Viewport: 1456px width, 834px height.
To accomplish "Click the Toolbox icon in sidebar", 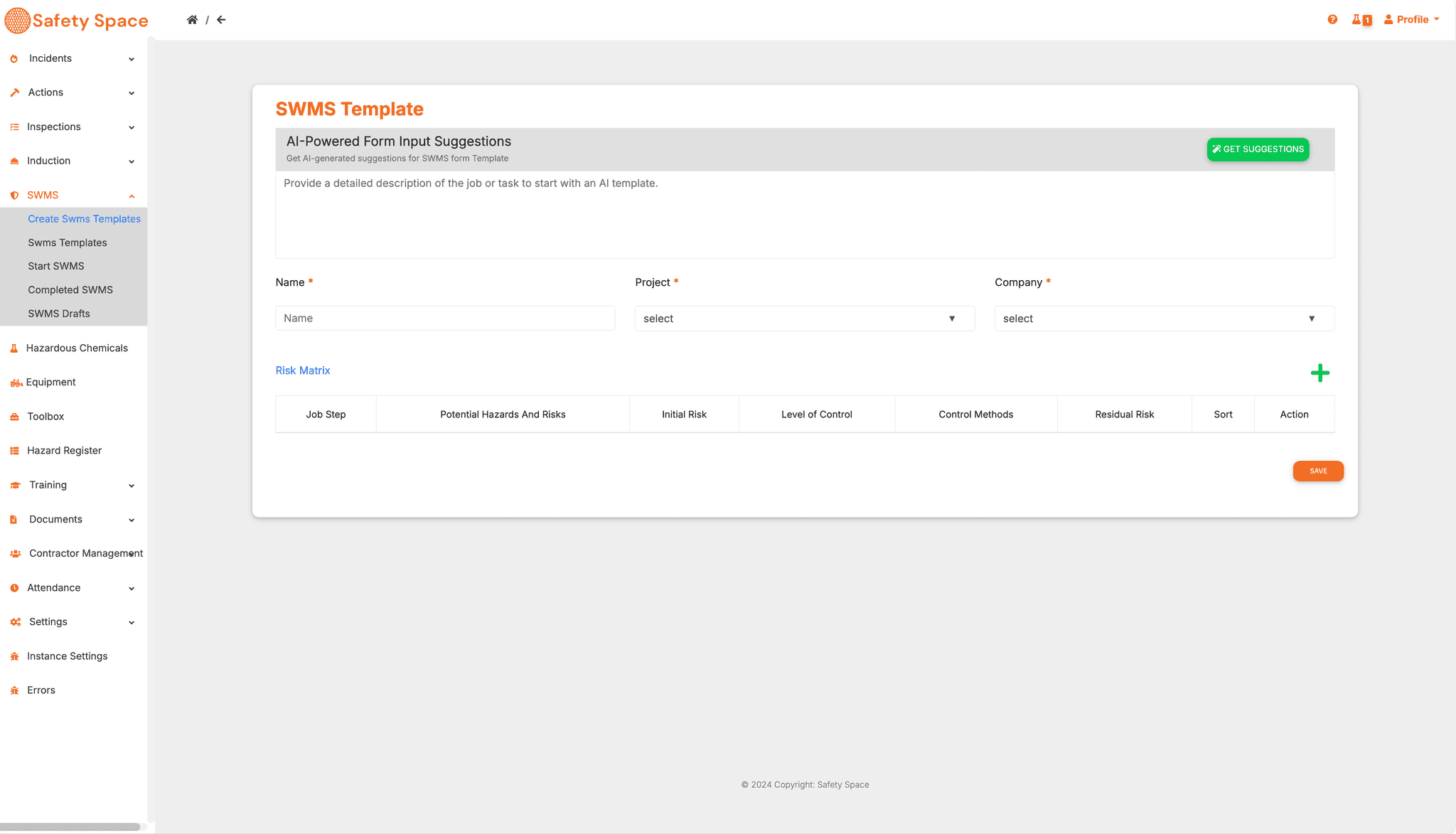I will (x=14, y=417).
